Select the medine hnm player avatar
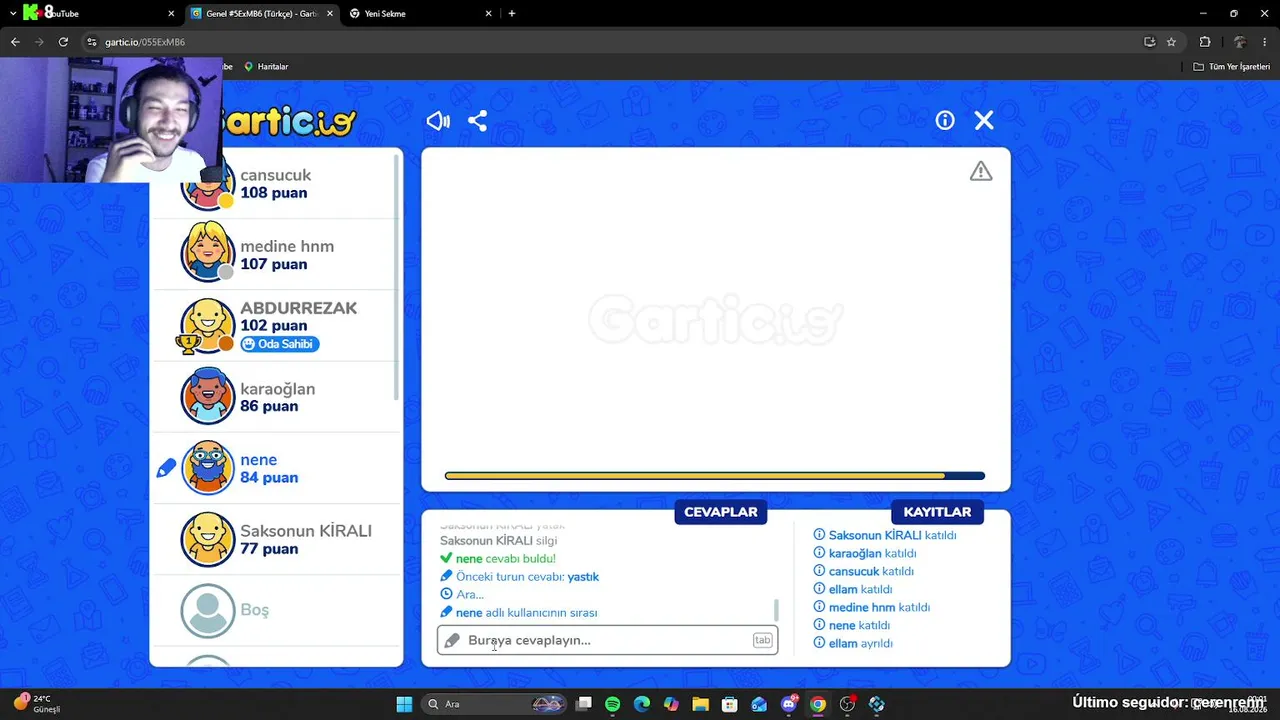Image resolution: width=1280 pixels, height=720 pixels. click(208, 254)
